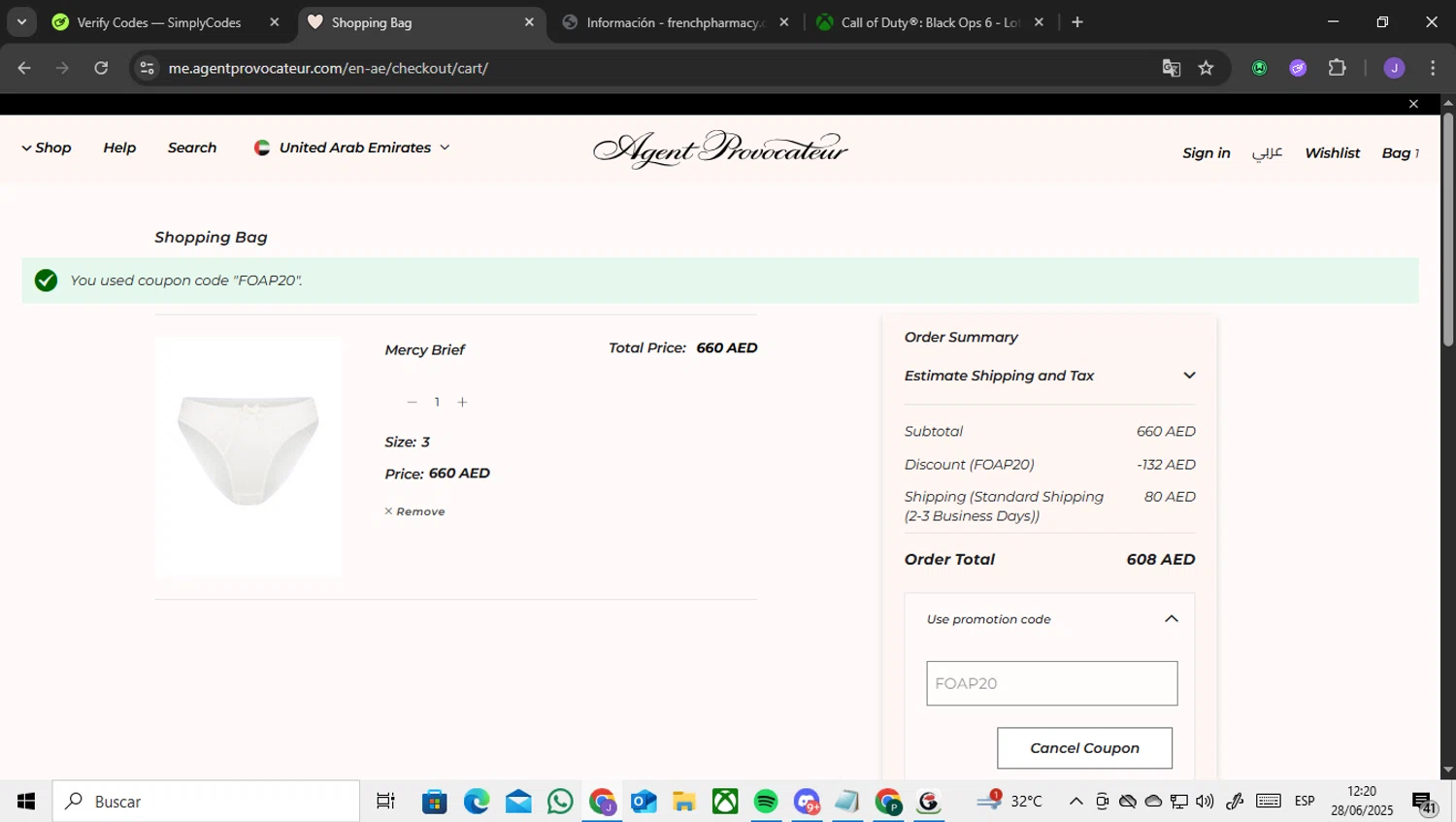Open Search on the site

point(192,148)
